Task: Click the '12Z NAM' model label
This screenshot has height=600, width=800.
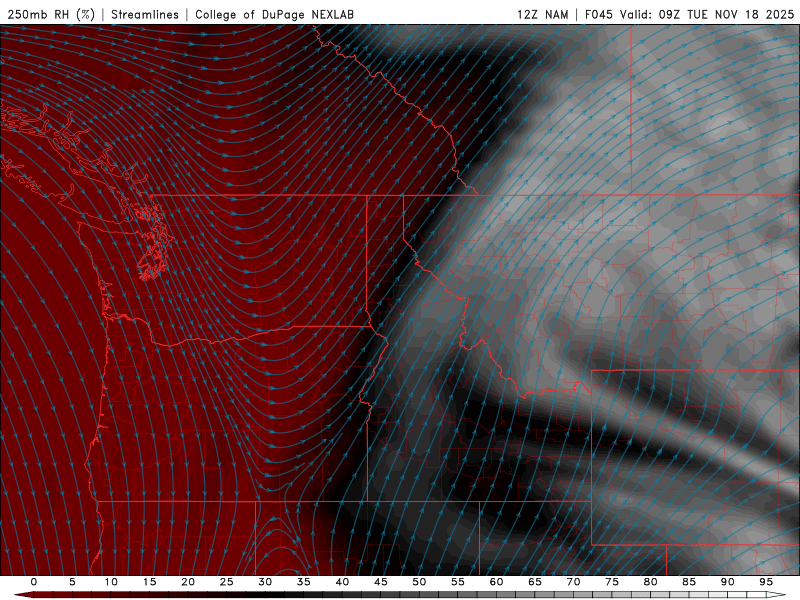Action: coord(542,14)
